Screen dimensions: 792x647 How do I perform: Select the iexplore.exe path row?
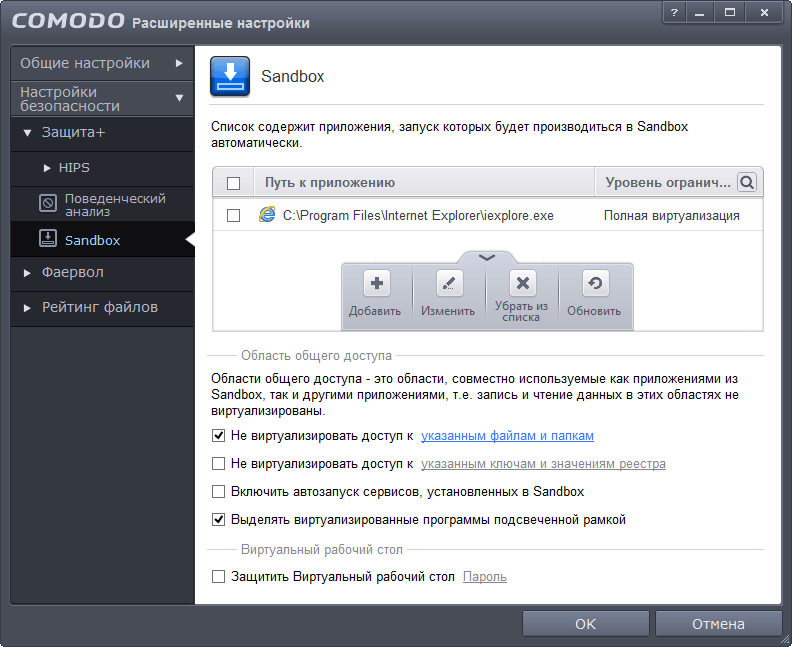click(x=488, y=216)
